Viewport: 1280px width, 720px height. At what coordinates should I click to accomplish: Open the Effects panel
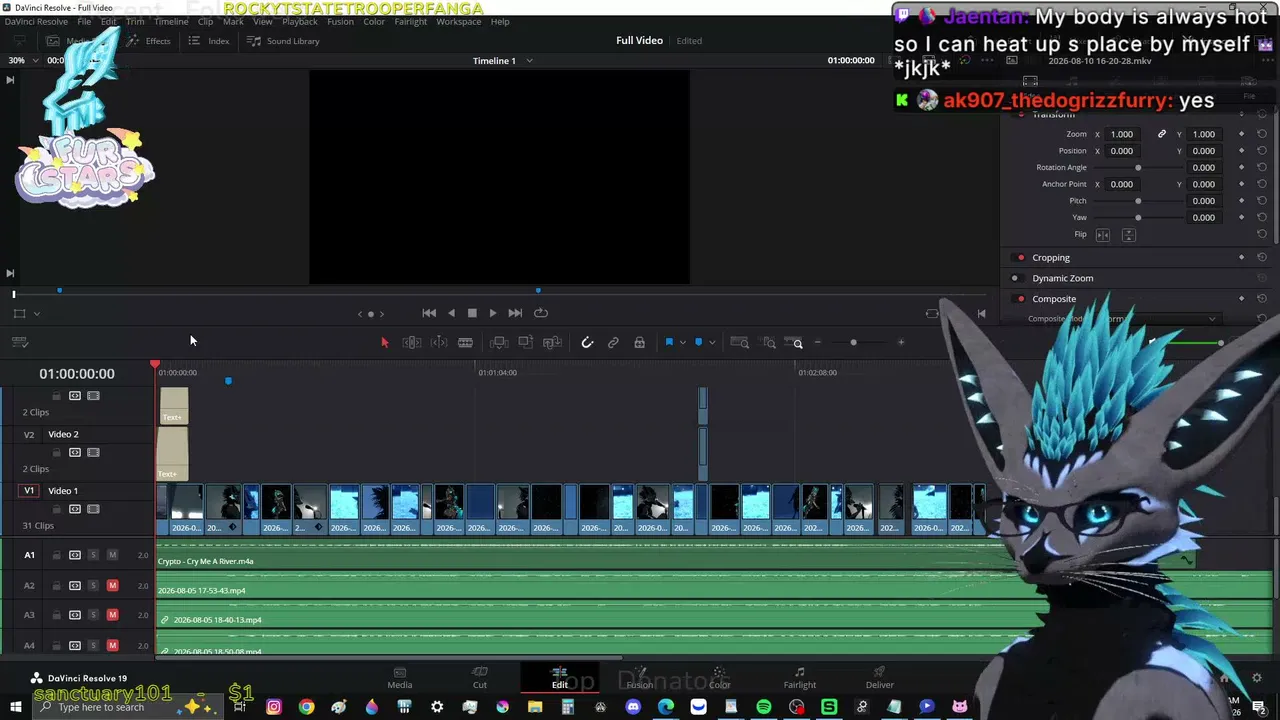tap(150, 41)
